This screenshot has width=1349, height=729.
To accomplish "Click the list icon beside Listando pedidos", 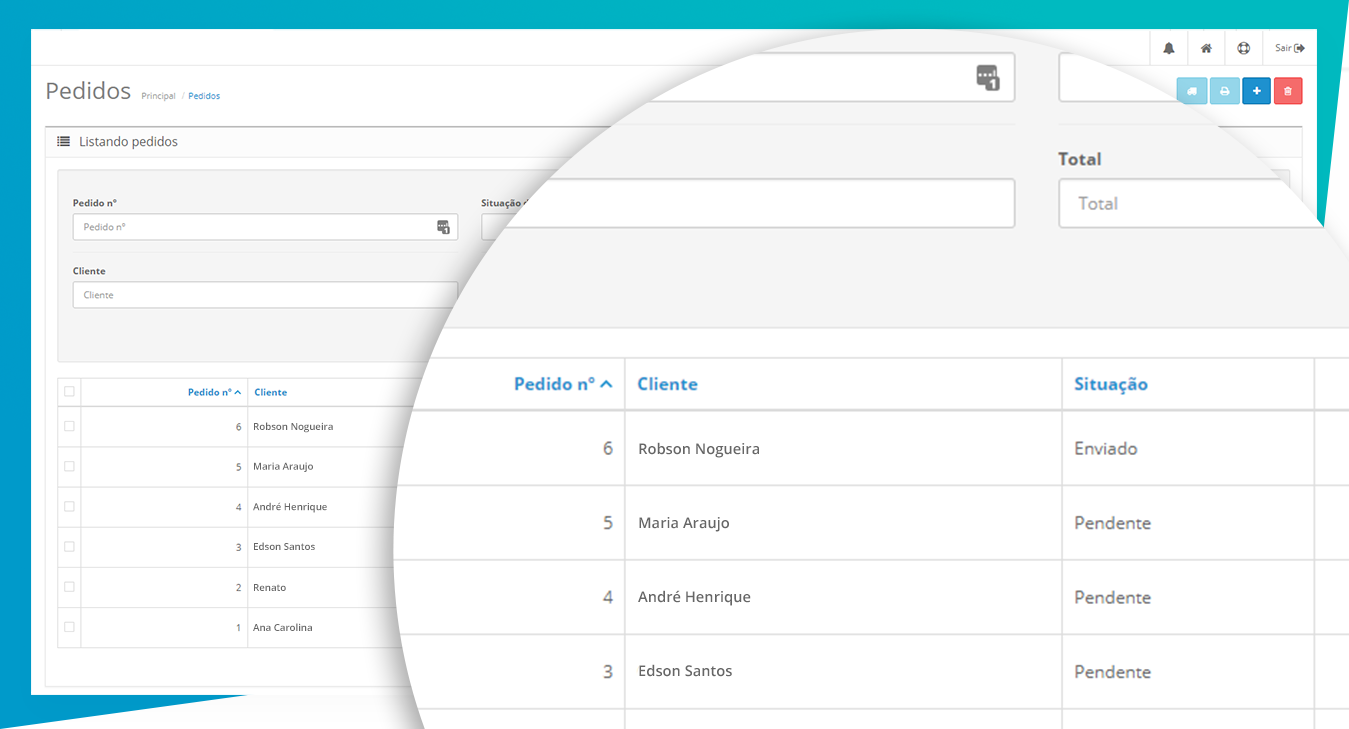I will (x=63, y=142).
